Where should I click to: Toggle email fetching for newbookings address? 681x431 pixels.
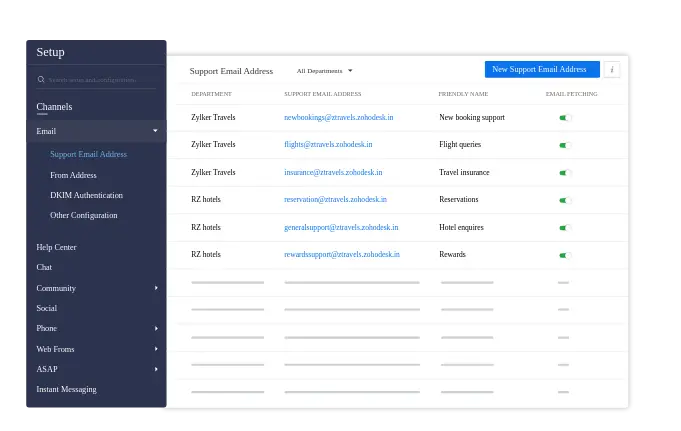coord(563,118)
